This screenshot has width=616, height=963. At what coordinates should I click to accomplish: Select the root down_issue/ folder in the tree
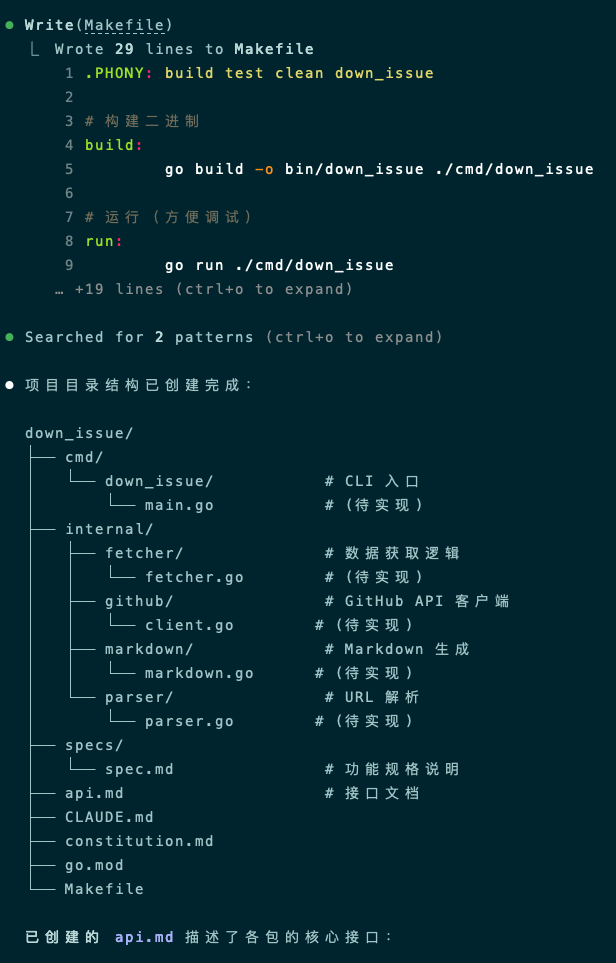(x=79, y=433)
